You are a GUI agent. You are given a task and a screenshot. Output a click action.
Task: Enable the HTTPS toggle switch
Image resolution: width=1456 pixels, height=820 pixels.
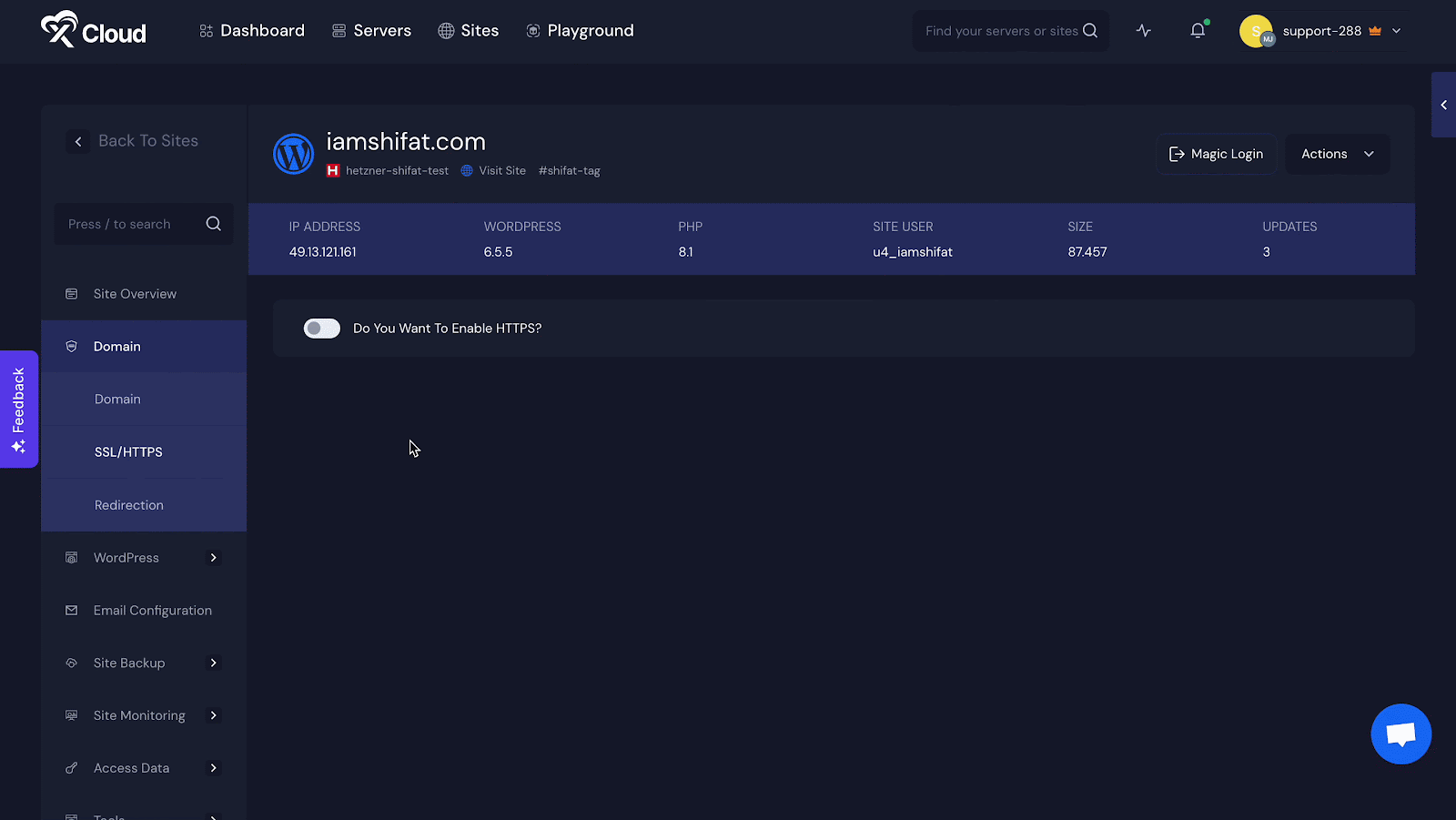321,328
